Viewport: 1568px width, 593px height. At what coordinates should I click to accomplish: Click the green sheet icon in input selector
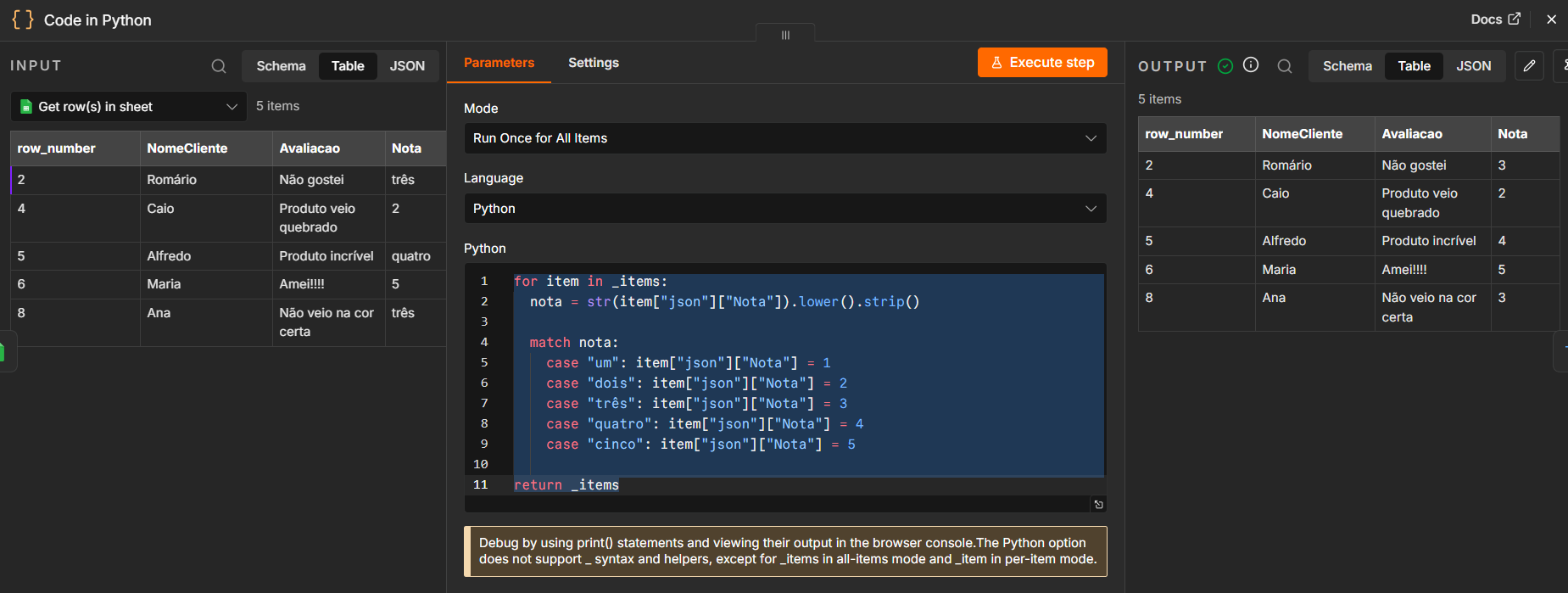click(x=26, y=107)
